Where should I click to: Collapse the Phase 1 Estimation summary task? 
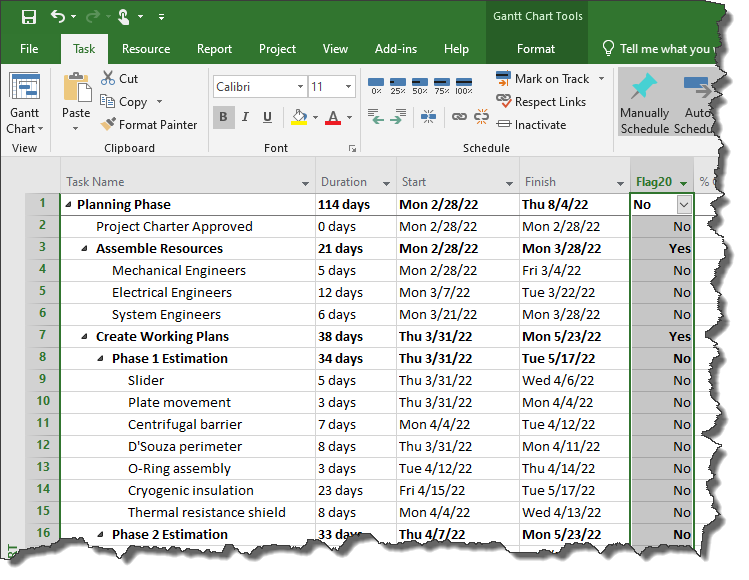pos(100,358)
